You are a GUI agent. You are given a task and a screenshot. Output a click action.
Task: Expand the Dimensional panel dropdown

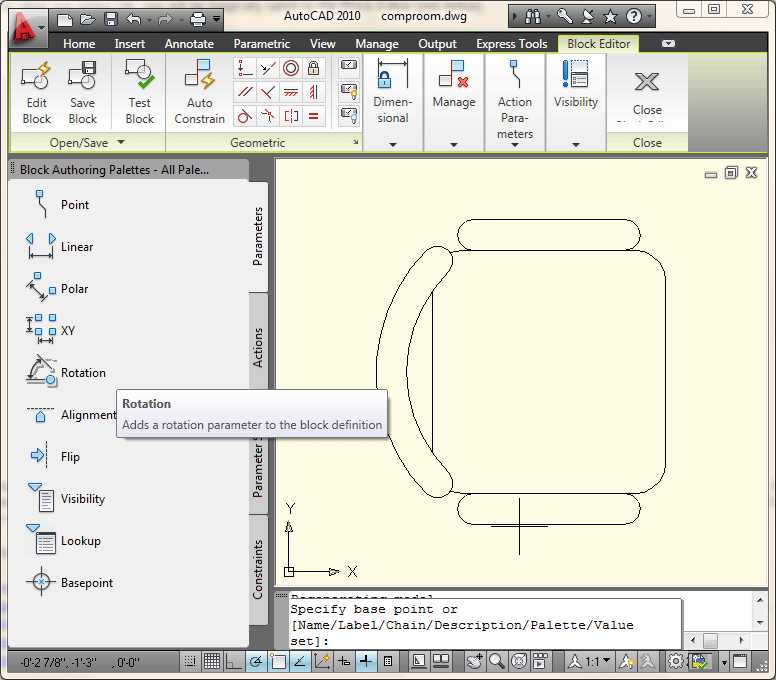pyautogui.click(x=393, y=145)
